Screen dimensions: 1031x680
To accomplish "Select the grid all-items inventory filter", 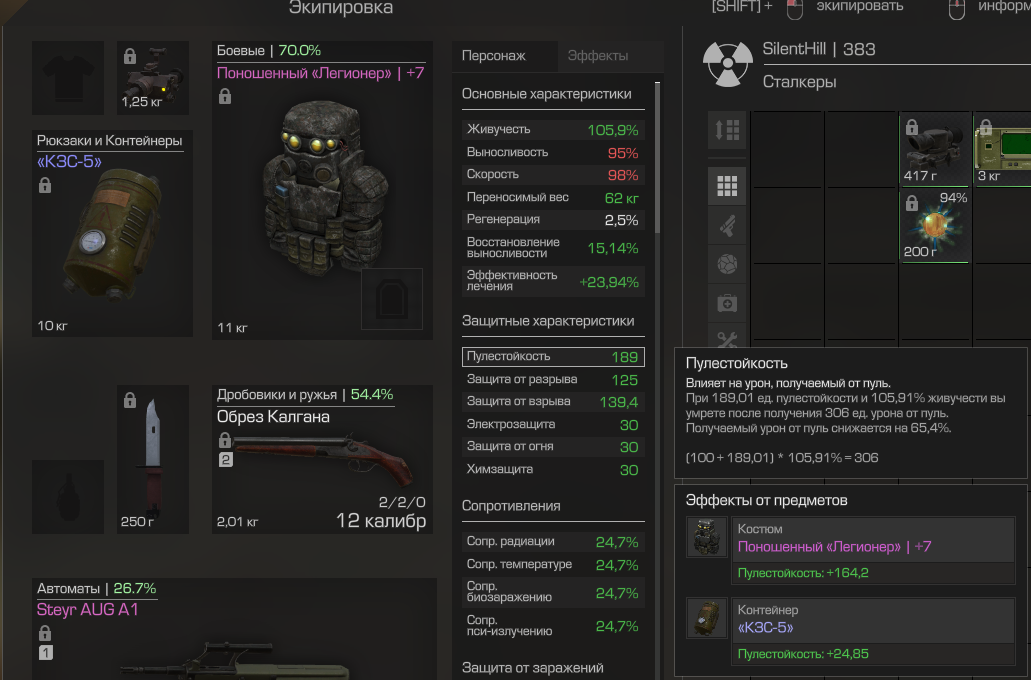I will [x=727, y=186].
